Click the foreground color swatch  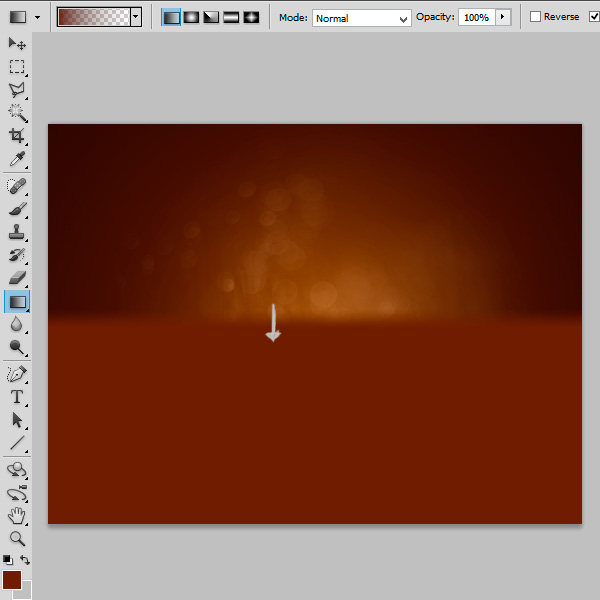point(12,580)
